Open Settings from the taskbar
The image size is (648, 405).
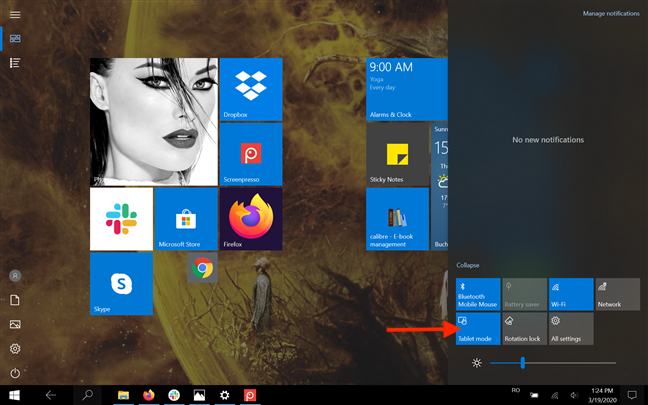224,395
